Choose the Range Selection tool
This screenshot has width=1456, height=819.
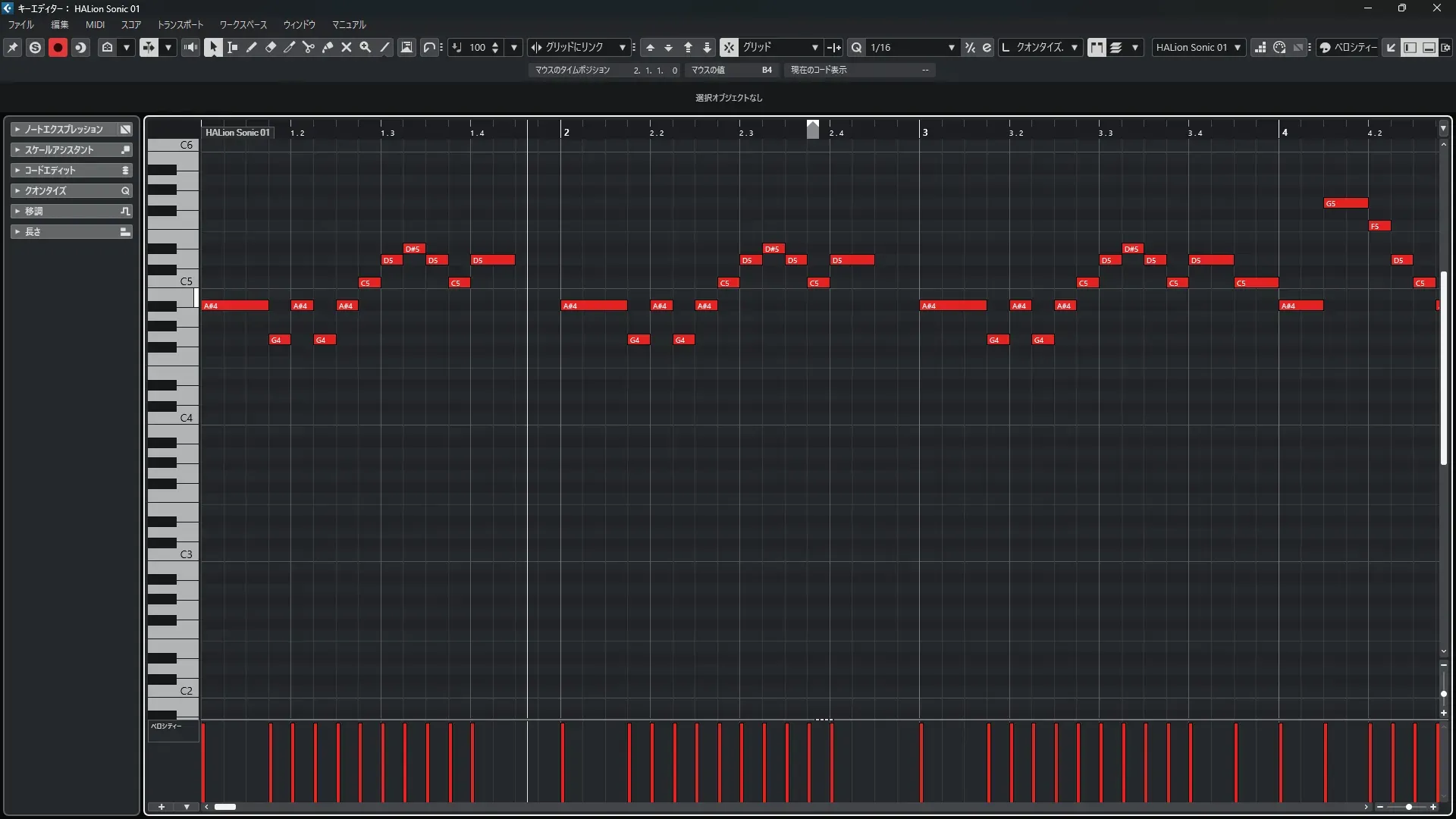[233, 47]
